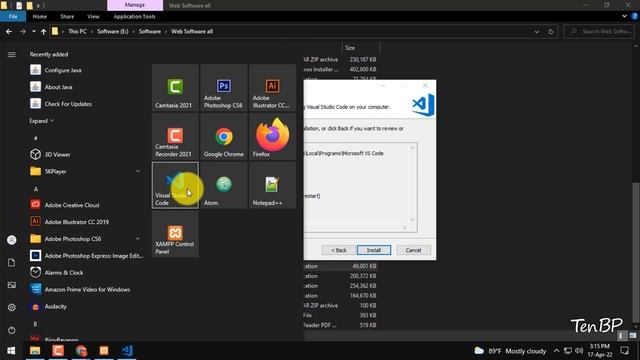The width and height of the screenshot is (640, 360).
Task: Click Back in the VS Code setup
Action: point(338,250)
